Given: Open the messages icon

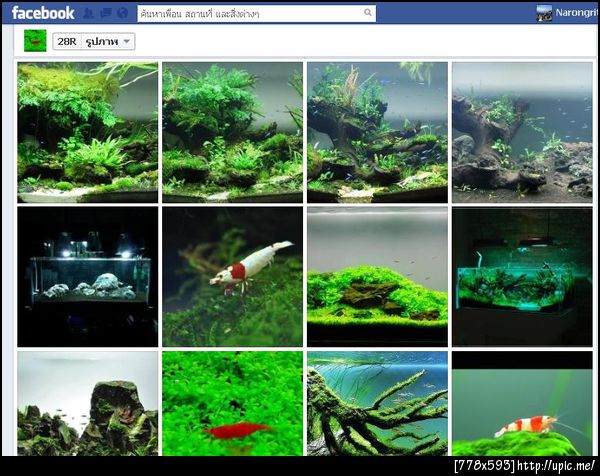Looking at the screenshot, I should click(x=106, y=13).
